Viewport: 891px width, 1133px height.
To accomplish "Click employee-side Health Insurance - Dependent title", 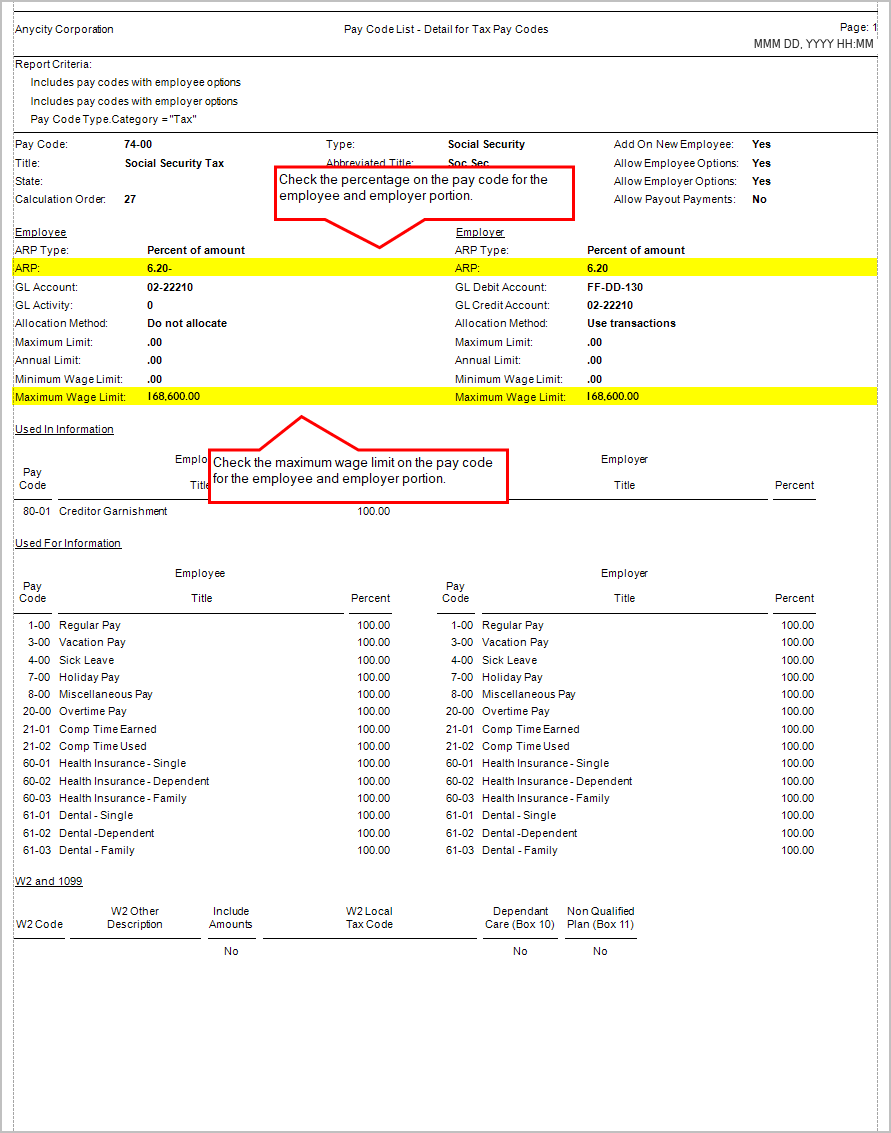I will coord(134,782).
